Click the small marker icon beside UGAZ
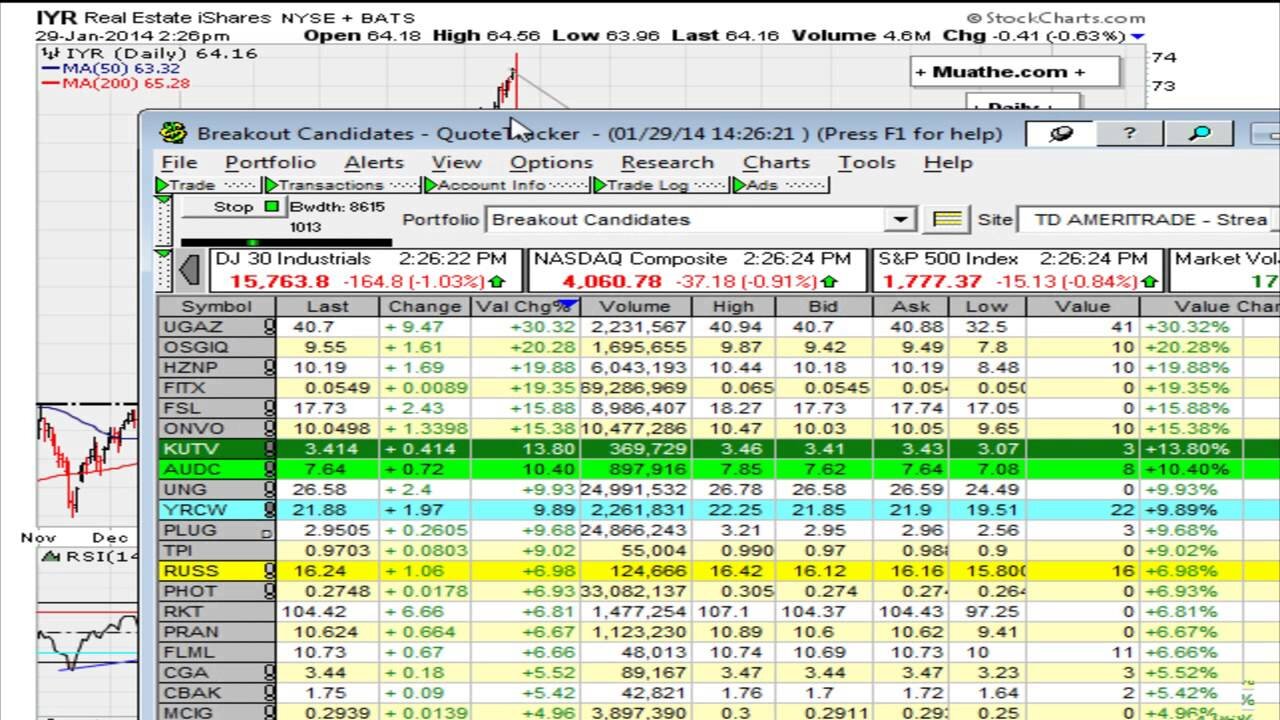Image resolution: width=1280 pixels, height=720 pixels. pyautogui.click(x=269, y=326)
